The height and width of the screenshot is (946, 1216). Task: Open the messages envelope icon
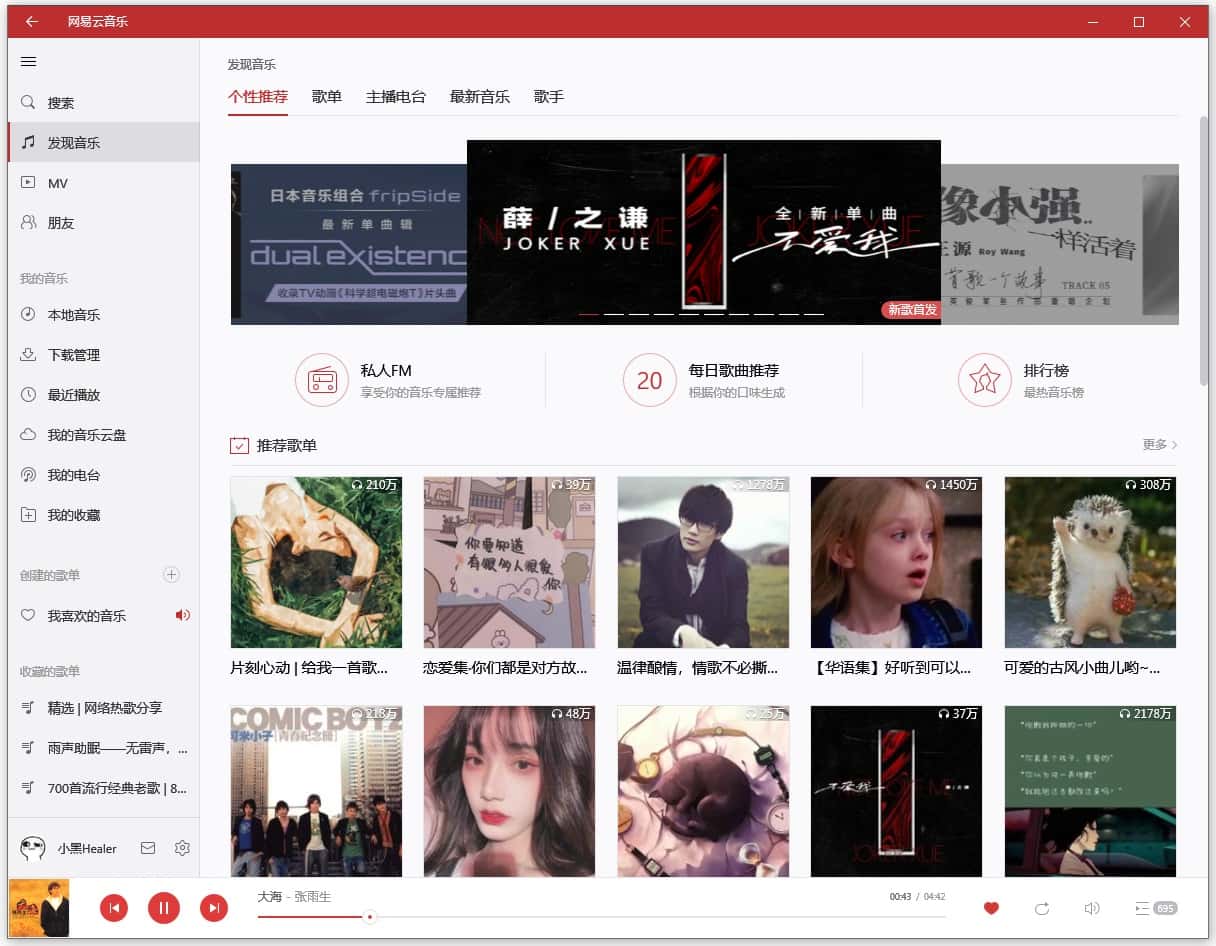[x=148, y=848]
